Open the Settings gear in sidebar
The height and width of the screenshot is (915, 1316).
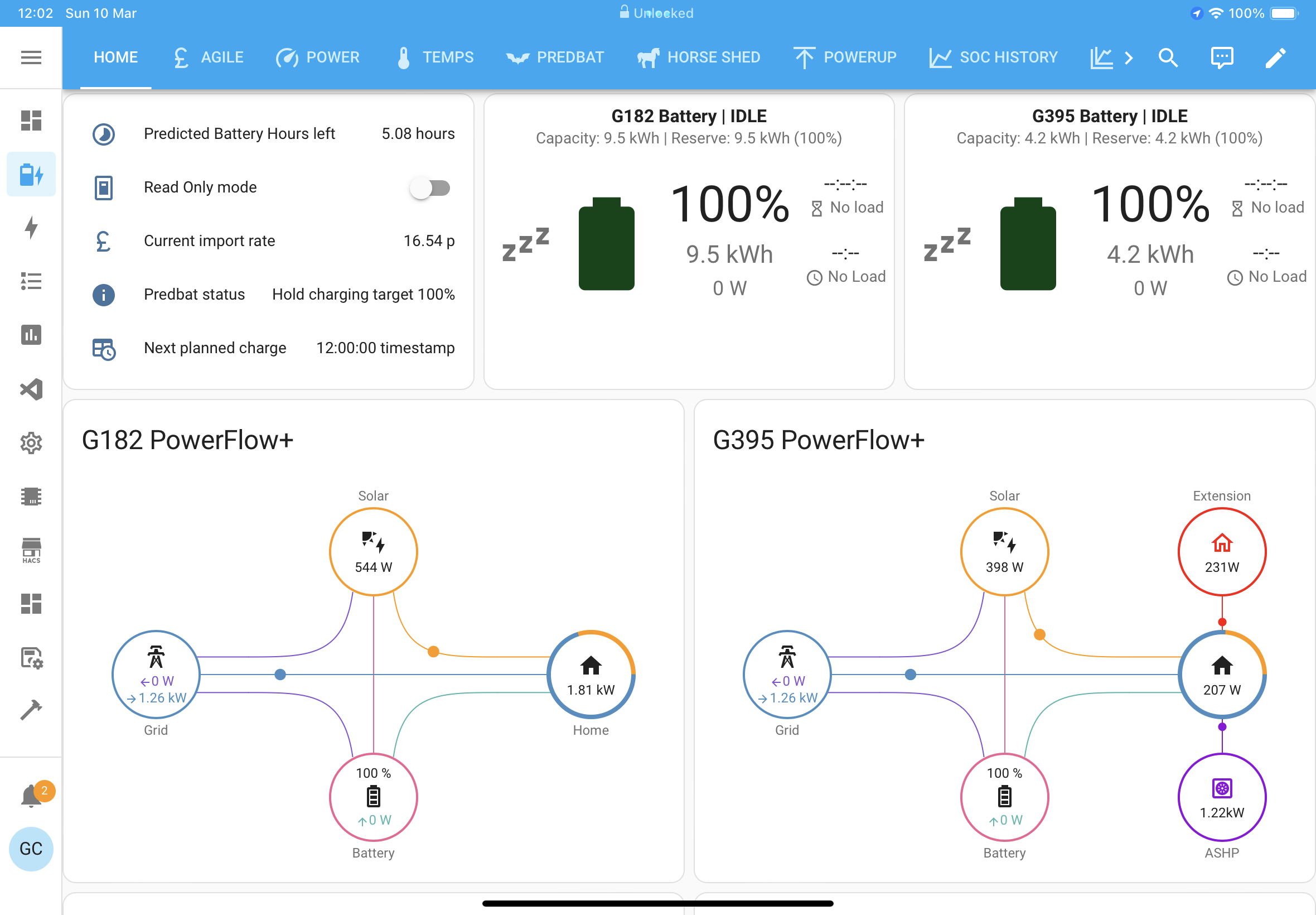pos(31,443)
